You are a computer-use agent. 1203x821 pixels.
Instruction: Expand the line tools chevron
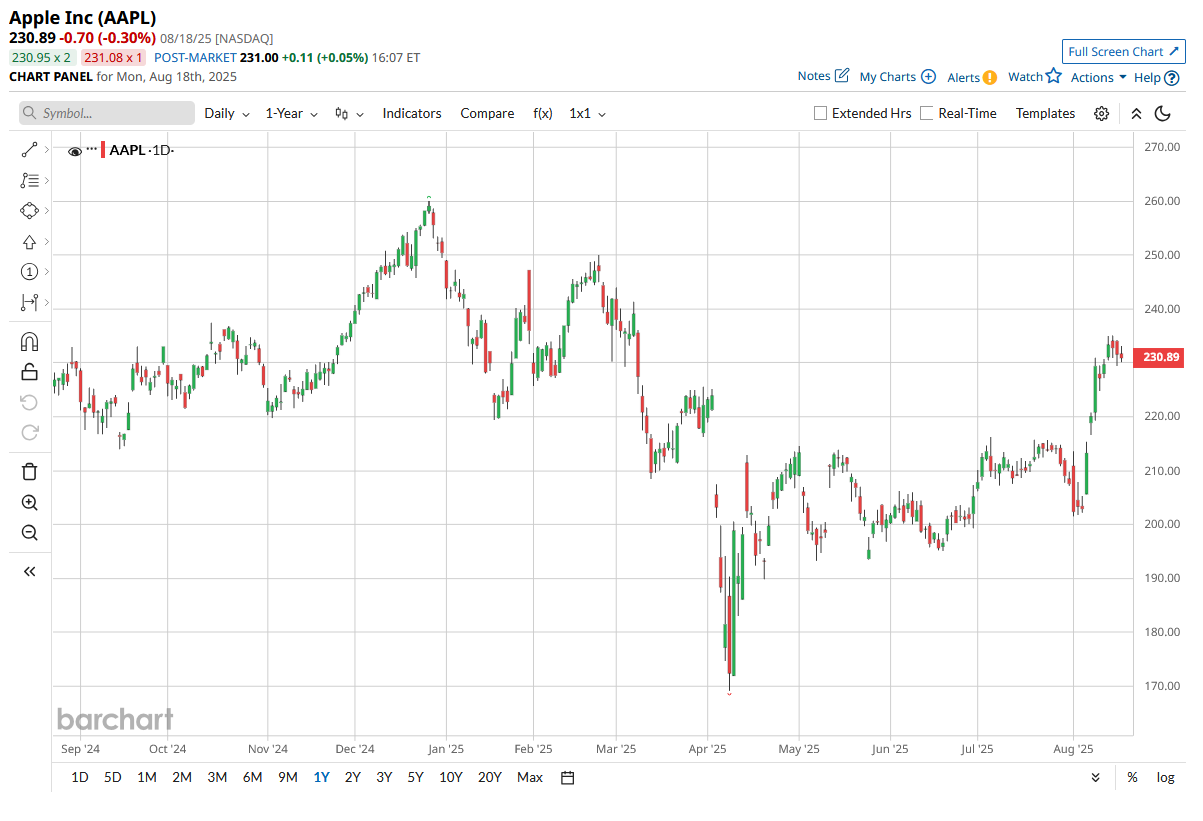(x=47, y=150)
